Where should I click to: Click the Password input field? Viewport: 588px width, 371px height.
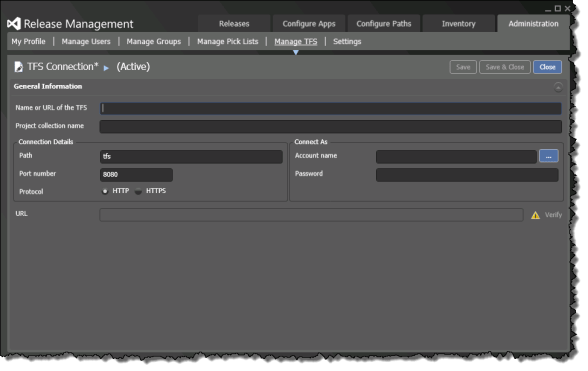(467, 174)
